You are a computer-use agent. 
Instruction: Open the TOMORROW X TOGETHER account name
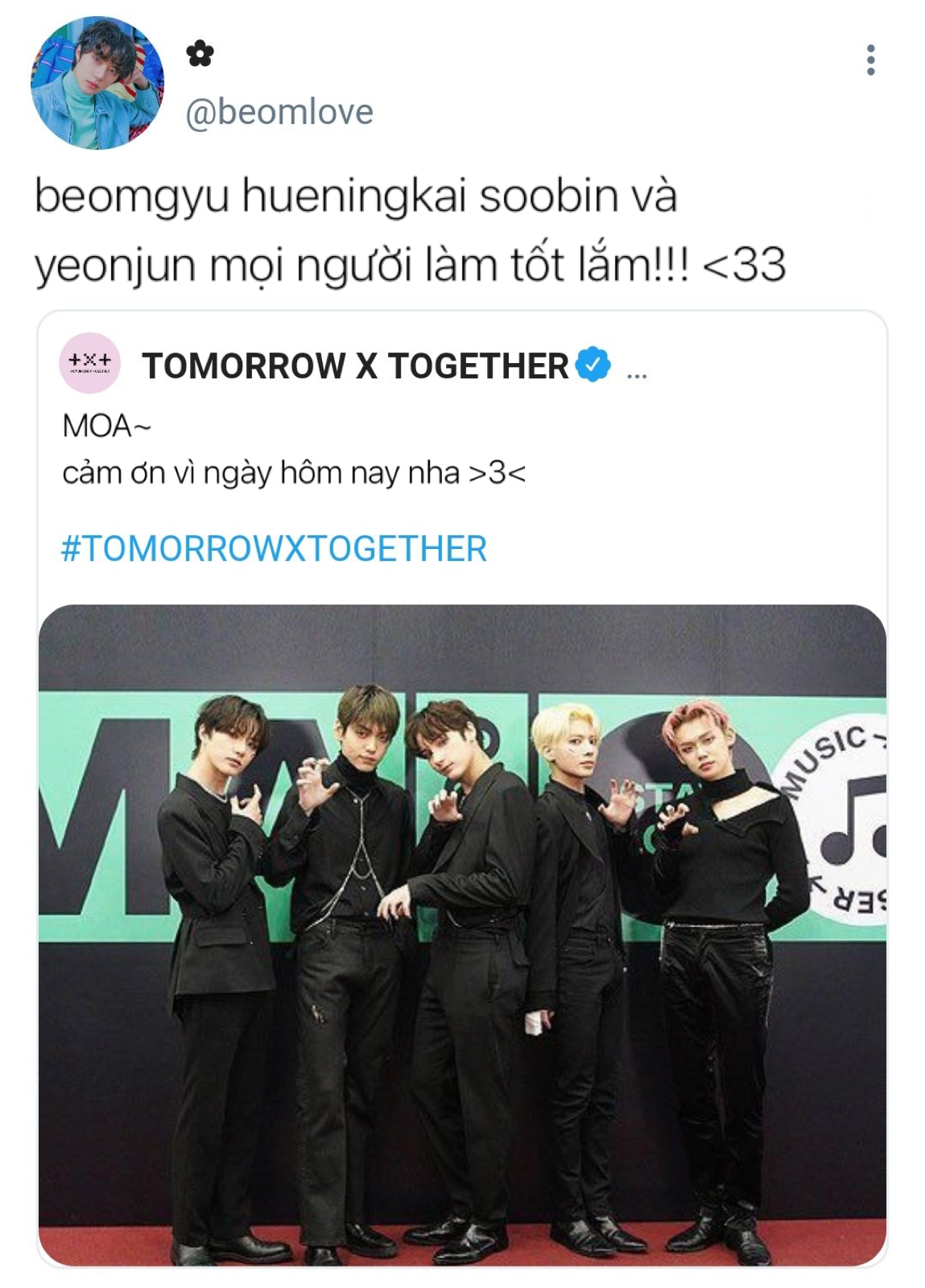pos(355,365)
